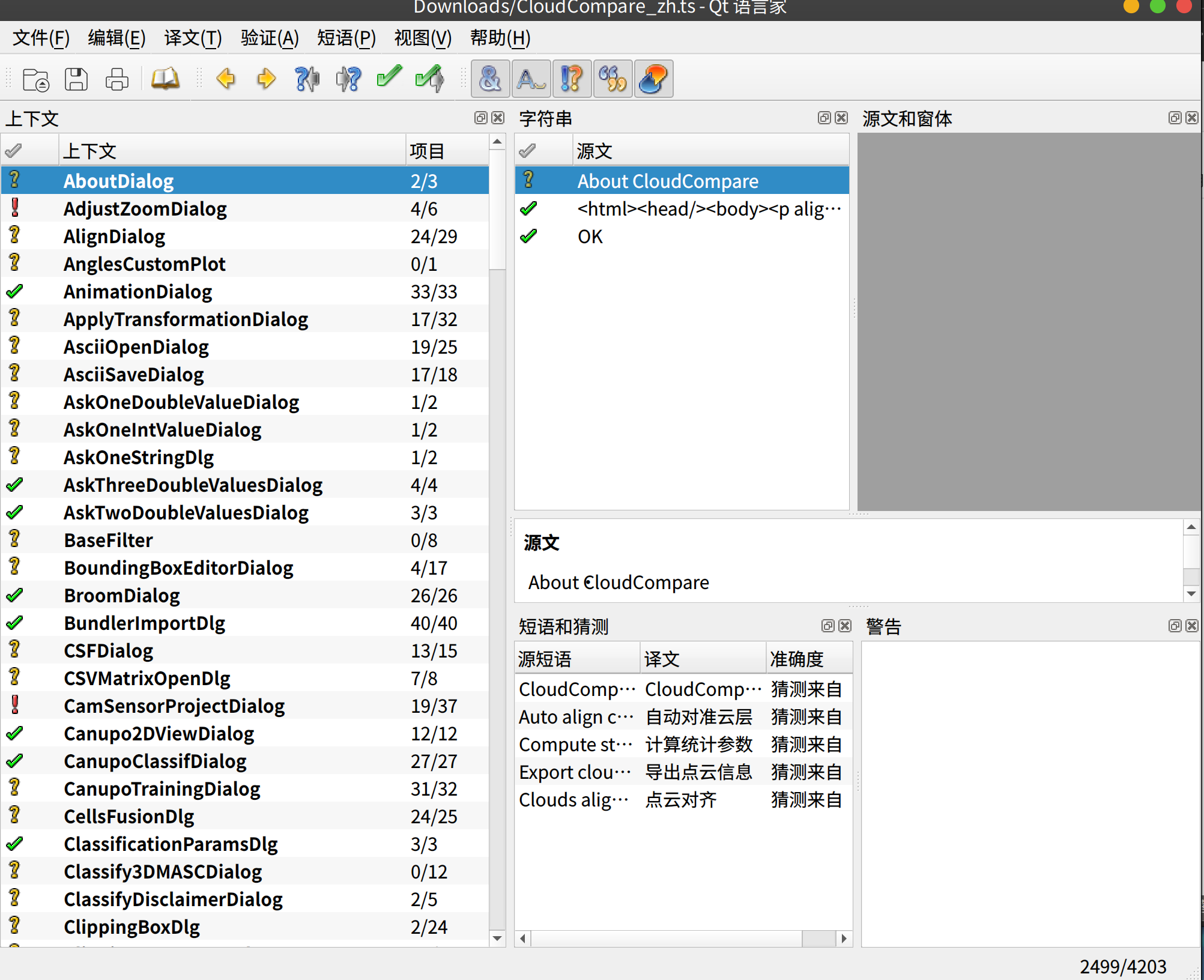Open the 编辑(E) menu
The image size is (1204, 980).
pos(117,38)
